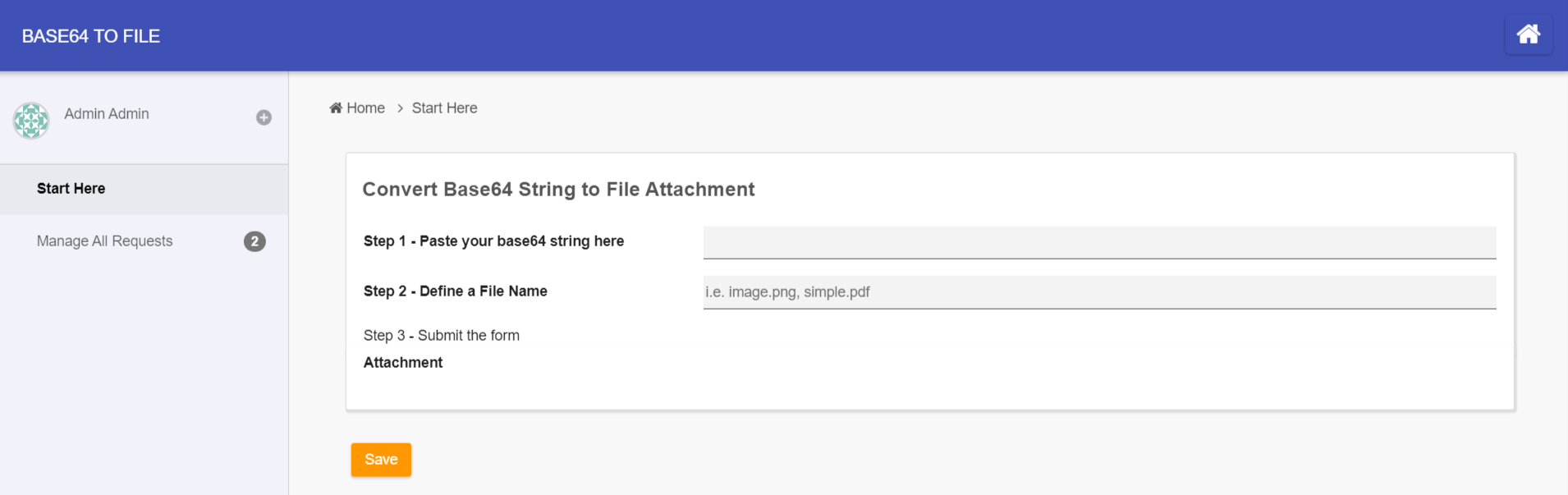Go to Home via breadcrumb link
1568x495 pixels.
[x=365, y=108]
